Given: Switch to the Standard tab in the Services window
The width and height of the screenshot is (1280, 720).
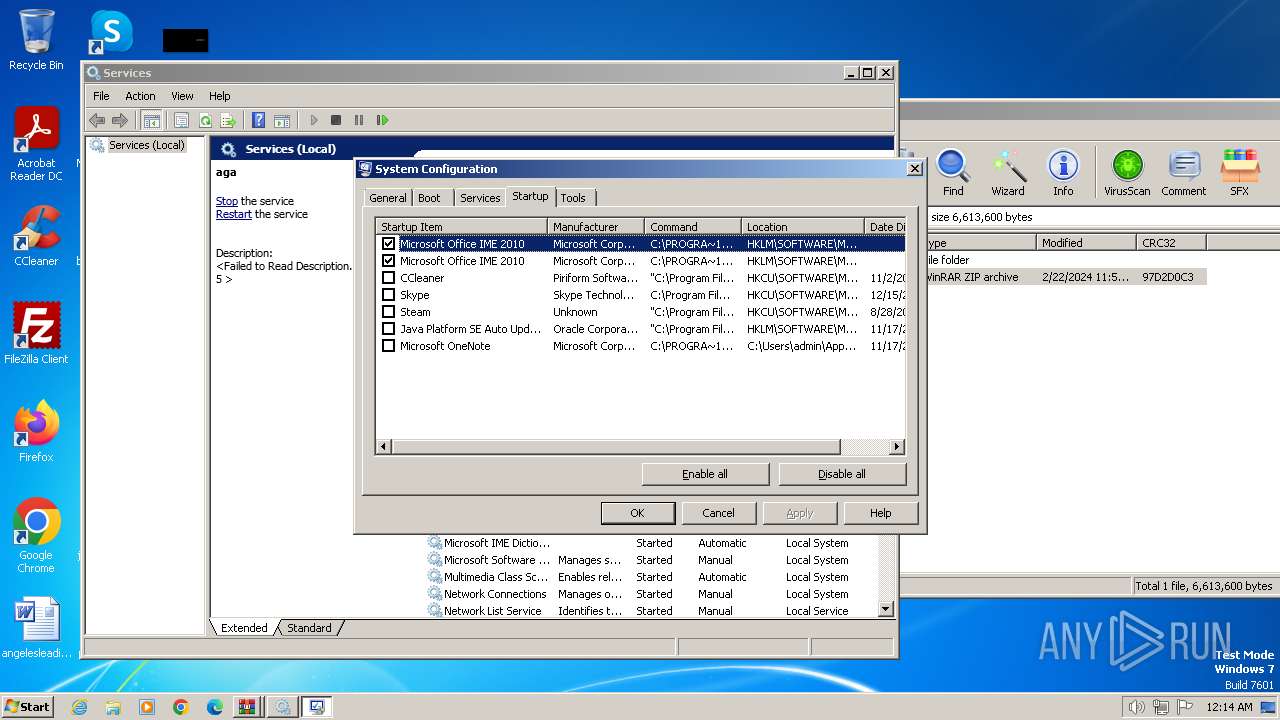Looking at the screenshot, I should click(309, 628).
